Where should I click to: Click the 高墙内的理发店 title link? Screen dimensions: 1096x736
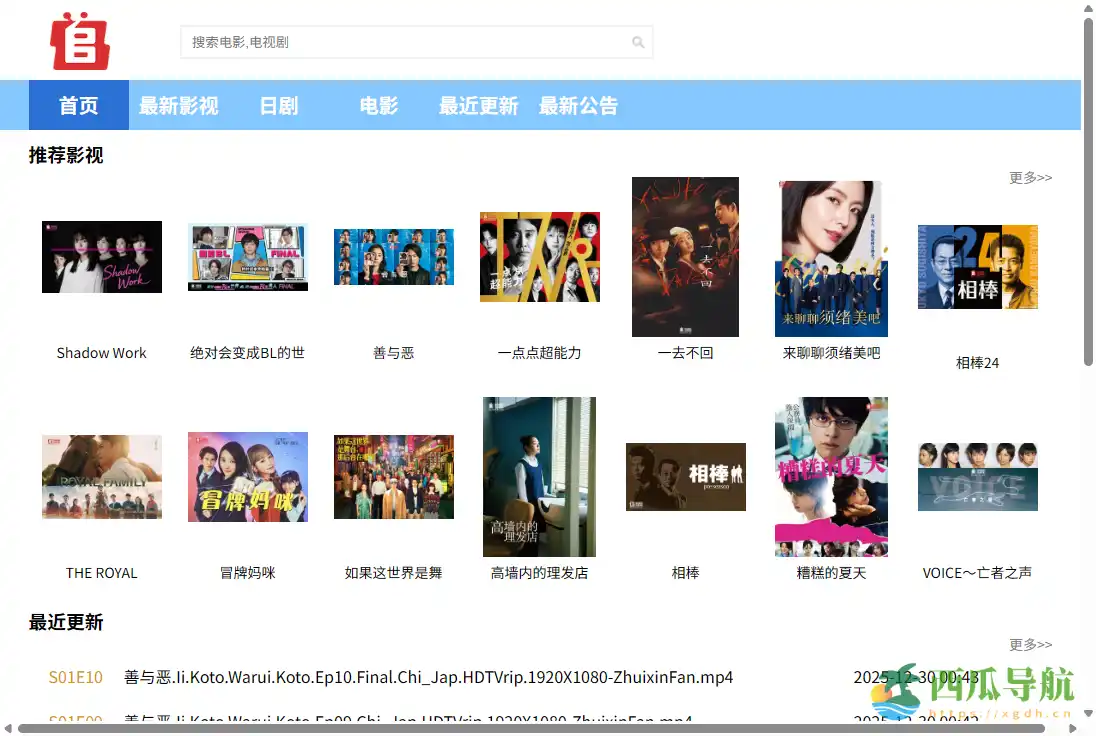coord(539,573)
